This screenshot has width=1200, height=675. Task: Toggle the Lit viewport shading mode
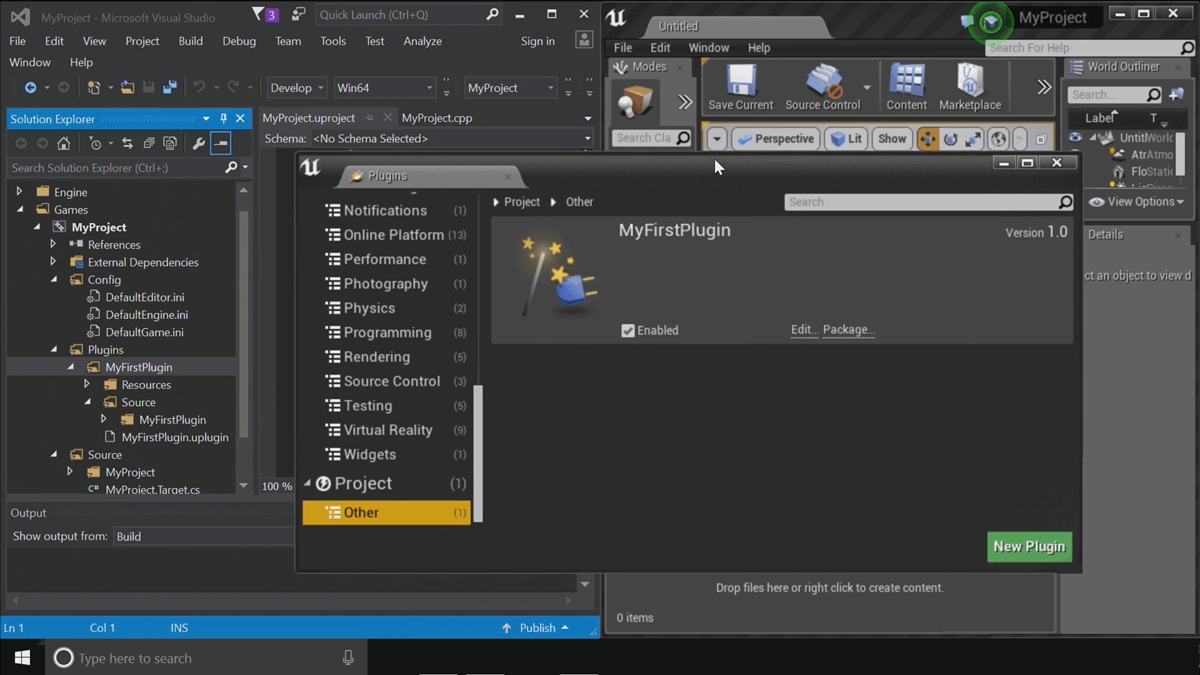click(x=846, y=138)
